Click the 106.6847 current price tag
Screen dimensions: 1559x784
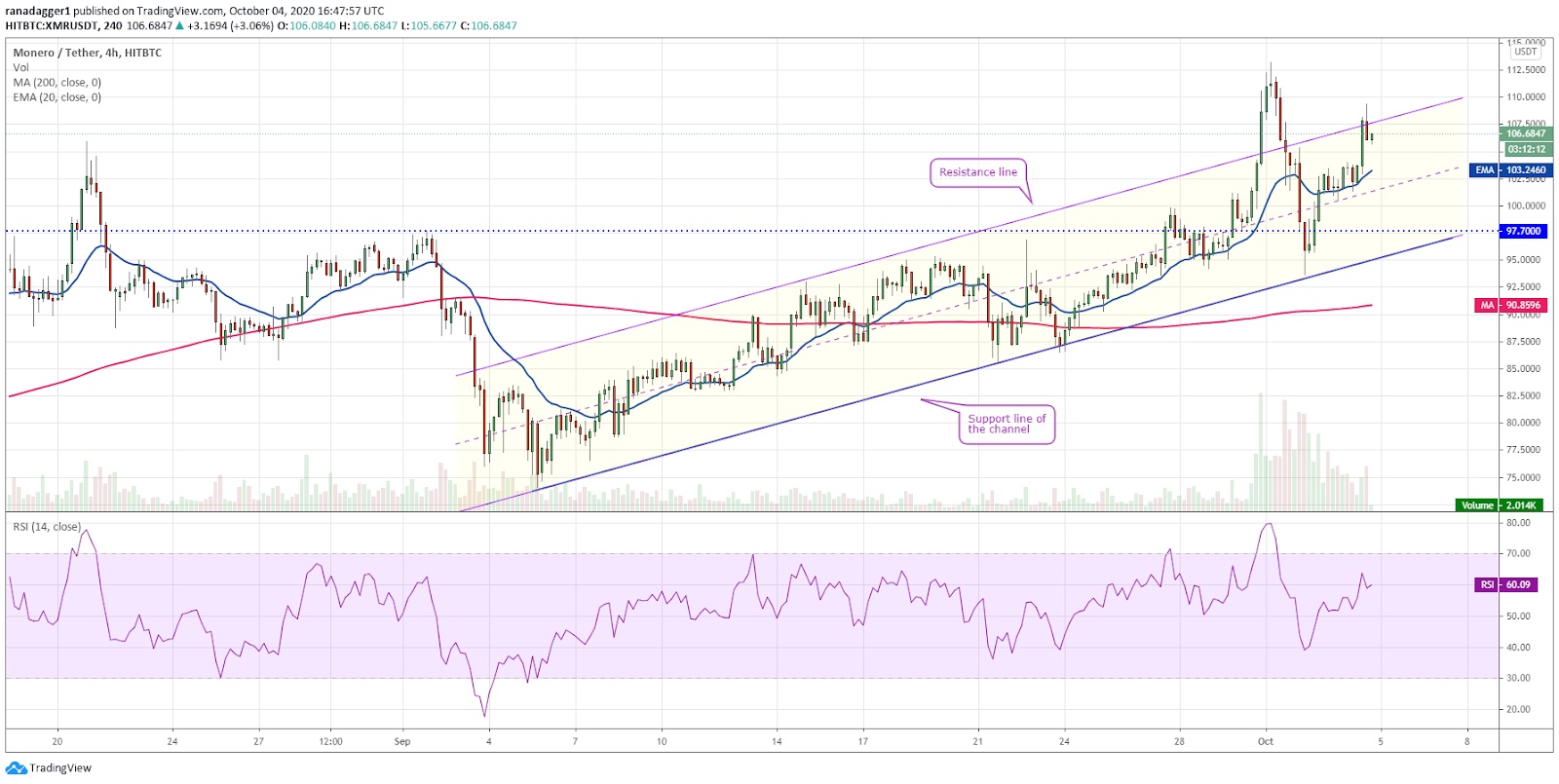(1525, 133)
